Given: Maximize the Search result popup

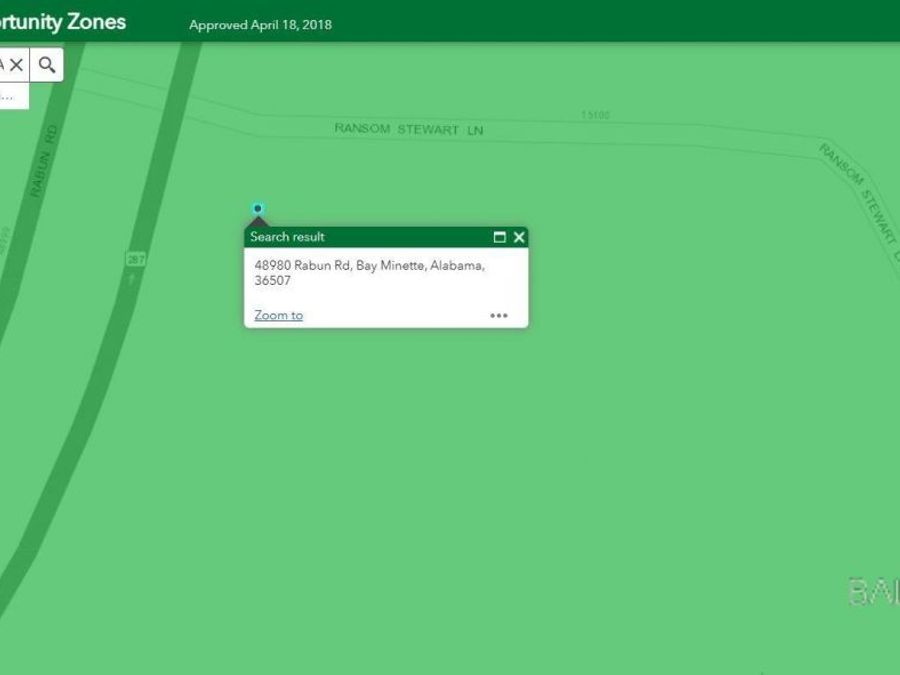Looking at the screenshot, I should [x=500, y=237].
